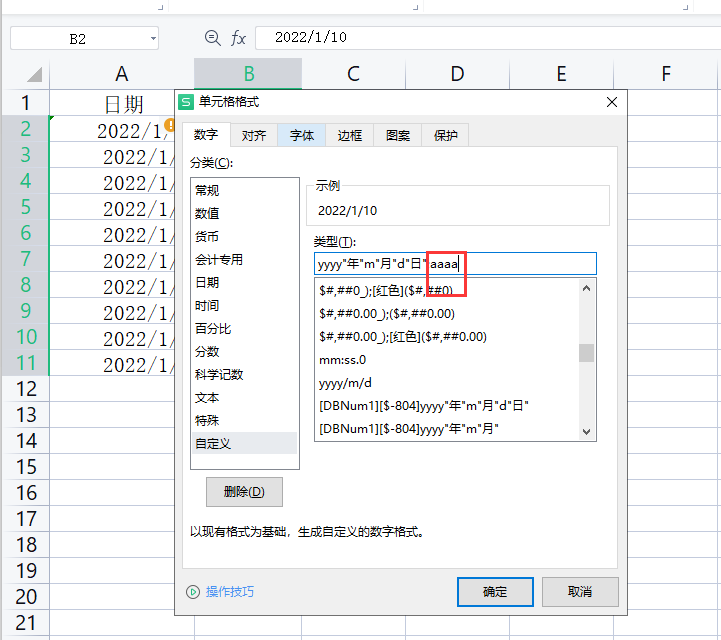Screen dimensions: 721x640
Task: Click the fx insert function icon
Action: tap(238, 38)
